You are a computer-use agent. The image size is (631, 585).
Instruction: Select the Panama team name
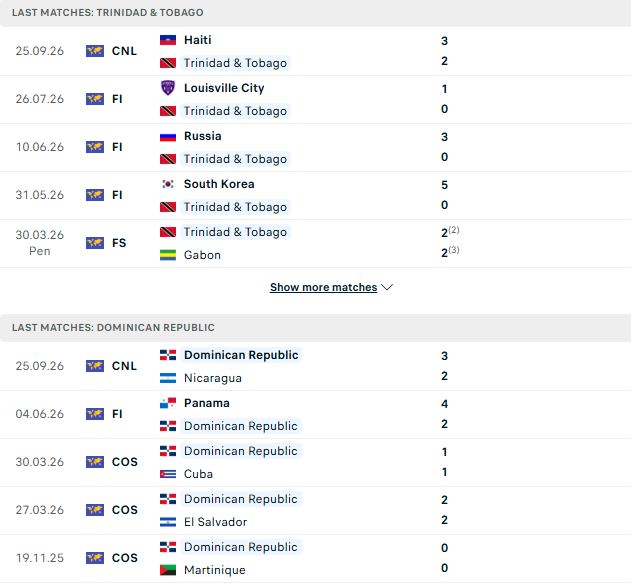[x=206, y=403]
